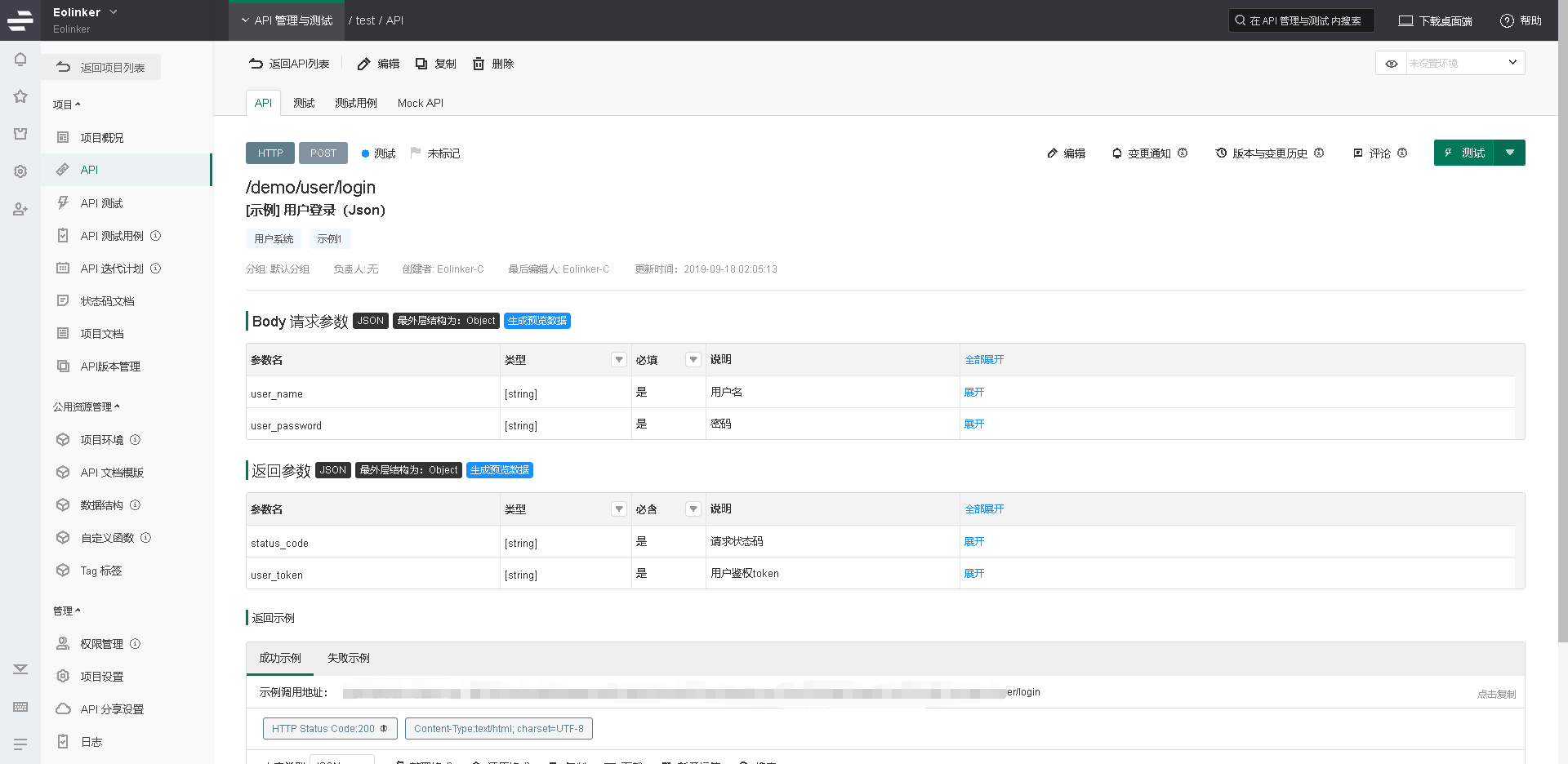
Task: Expand the green 测试 button dropdown arrow
Action: tap(1509, 153)
